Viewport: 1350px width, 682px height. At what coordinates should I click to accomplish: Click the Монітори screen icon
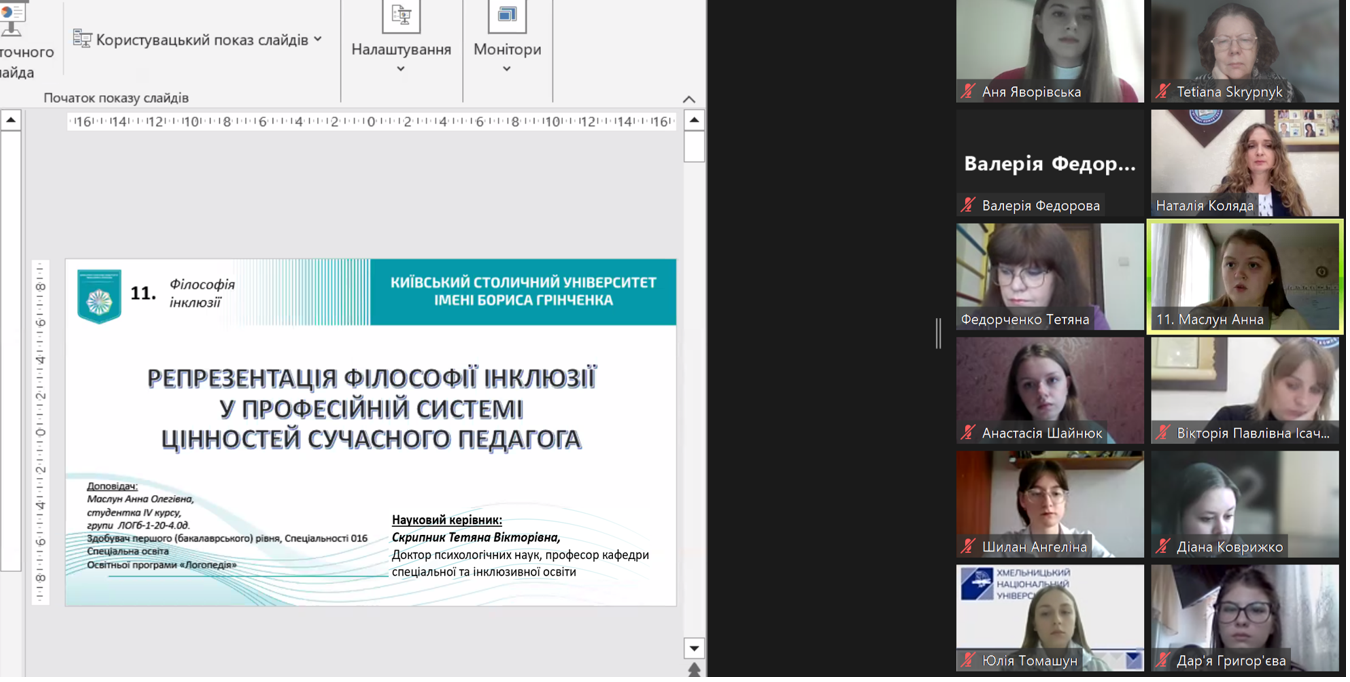pos(507,15)
